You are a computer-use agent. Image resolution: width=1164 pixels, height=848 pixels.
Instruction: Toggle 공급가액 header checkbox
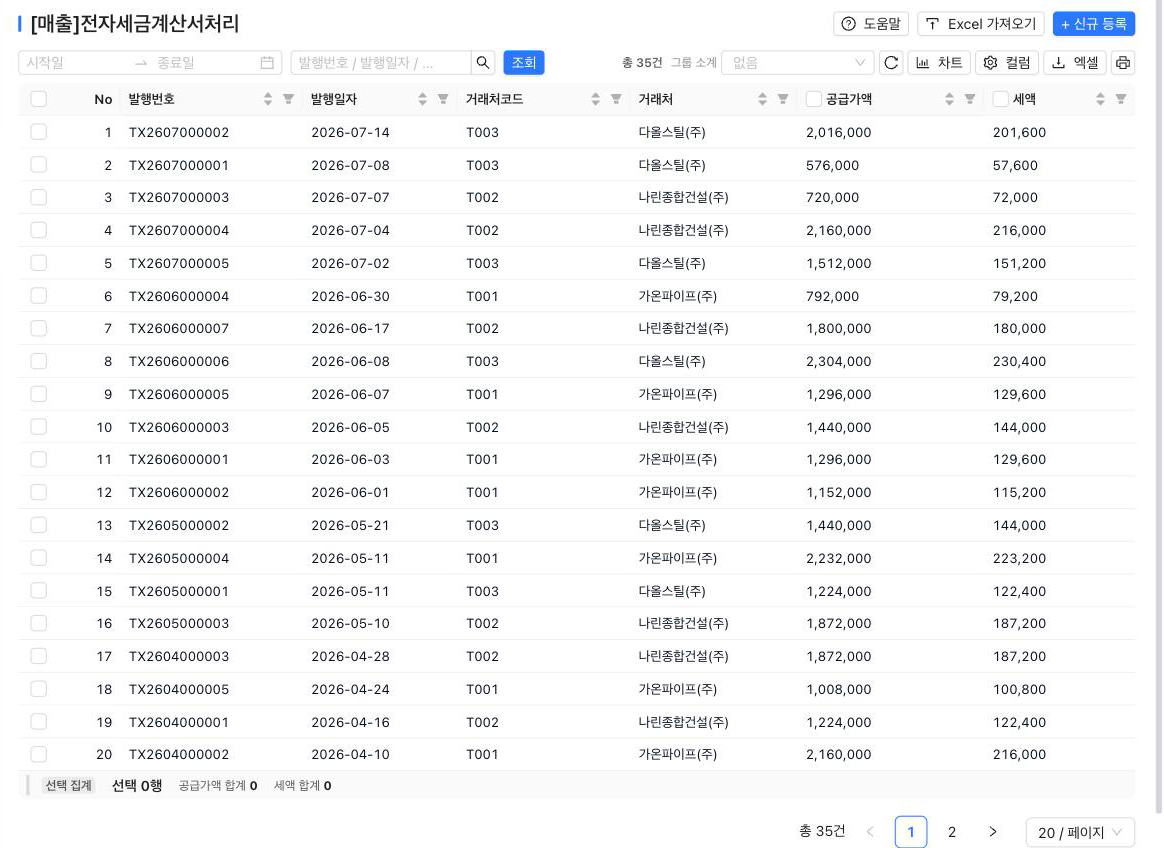point(814,99)
